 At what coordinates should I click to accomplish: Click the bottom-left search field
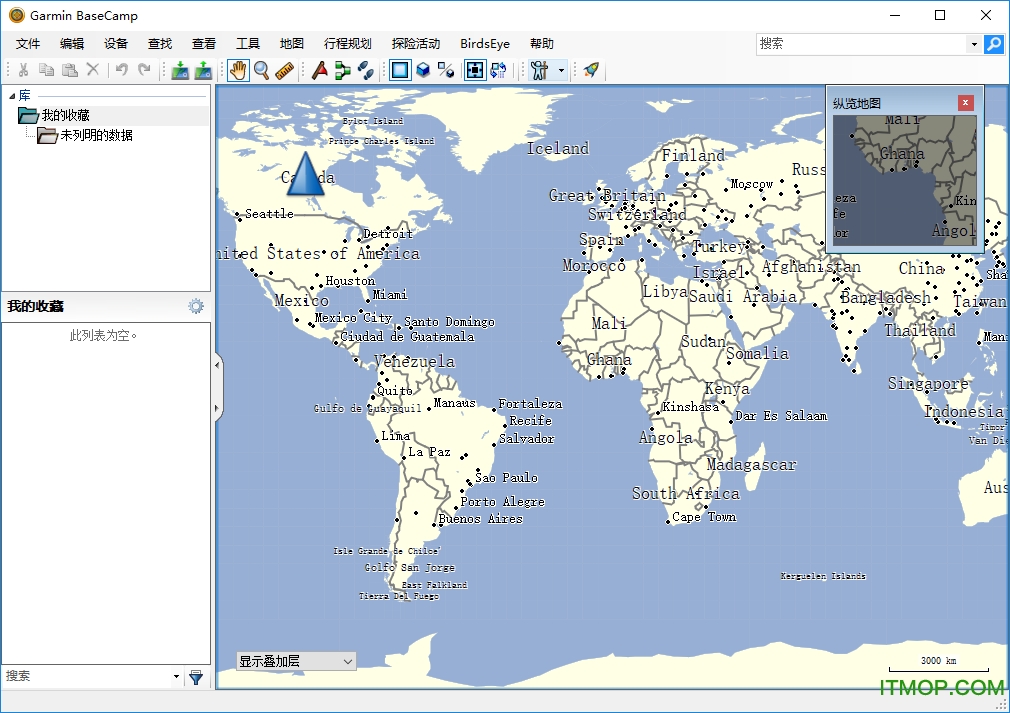click(87, 676)
